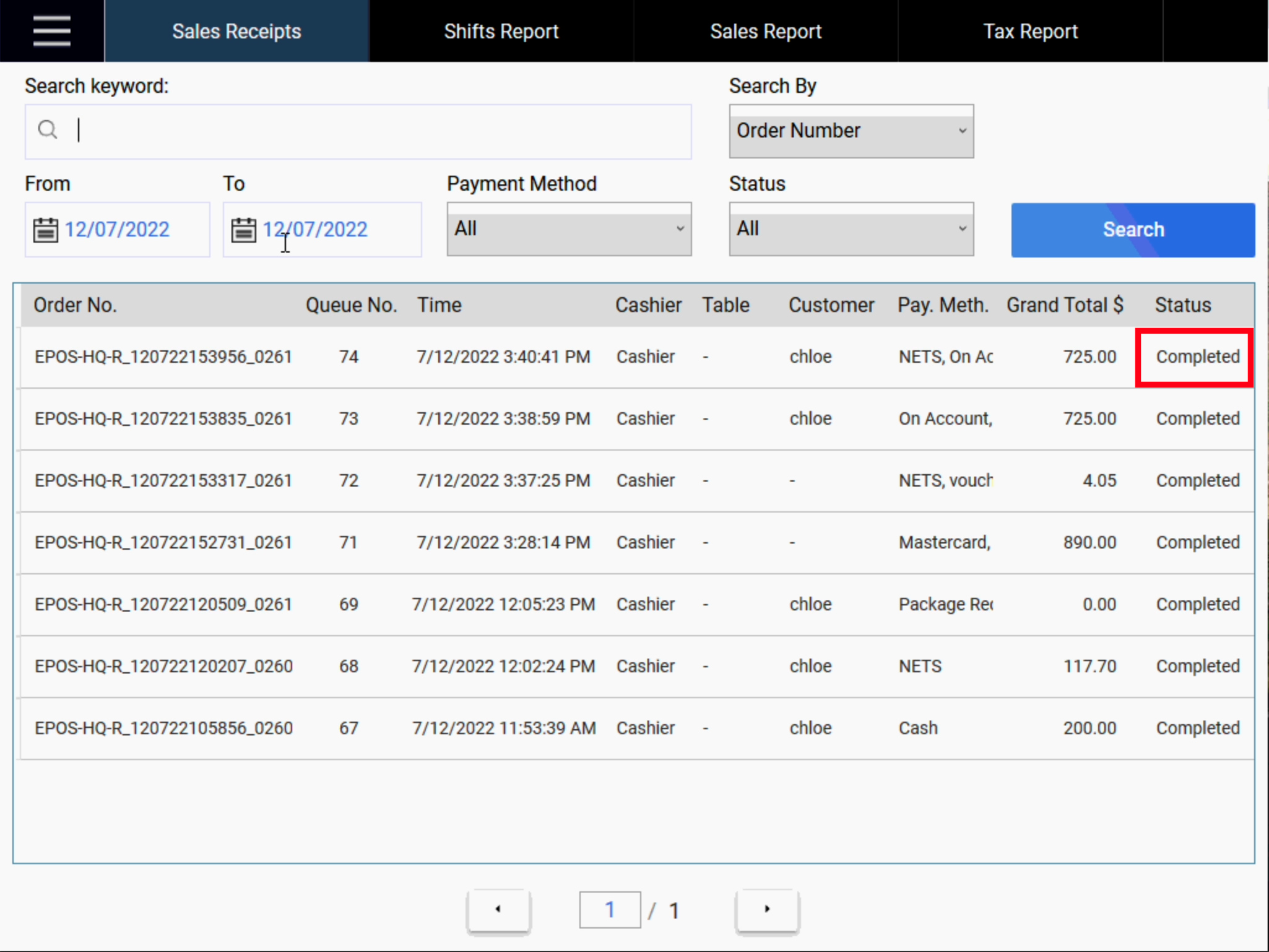Click time 7/12/2022 12:05:23 PM

[503, 605]
